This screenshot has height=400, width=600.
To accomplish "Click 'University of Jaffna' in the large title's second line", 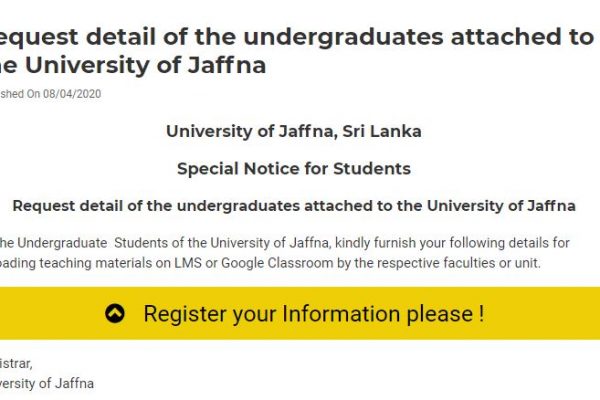I will (146, 65).
